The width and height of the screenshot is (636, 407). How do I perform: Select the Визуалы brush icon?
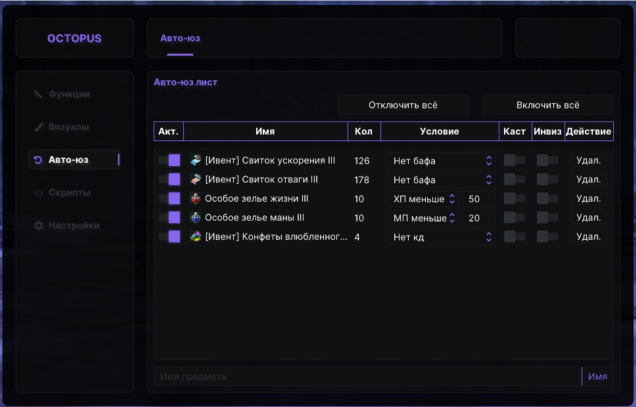click(38, 127)
